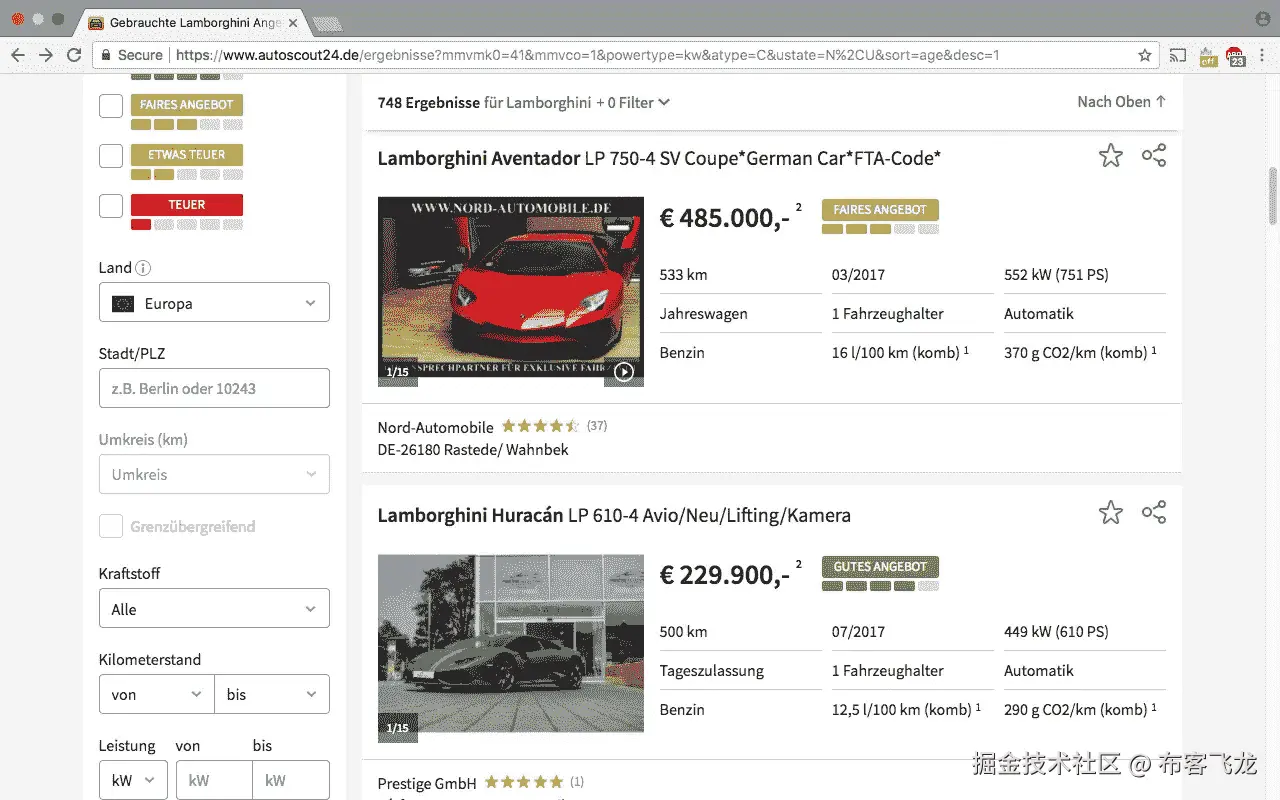Click the 'Tageszulassung' text
The width and height of the screenshot is (1280, 800).
(711, 671)
